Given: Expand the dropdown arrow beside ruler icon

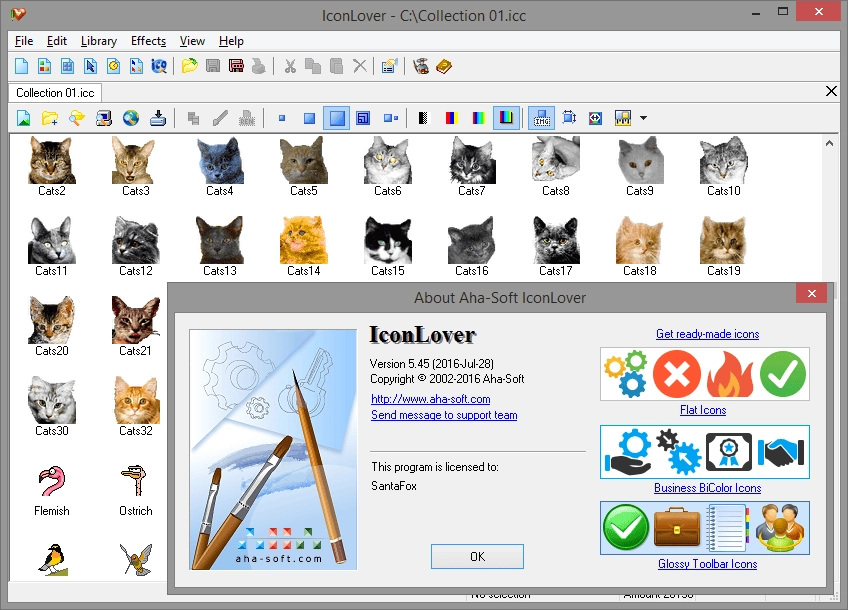Looking at the screenshot, I should pos(644,118).
